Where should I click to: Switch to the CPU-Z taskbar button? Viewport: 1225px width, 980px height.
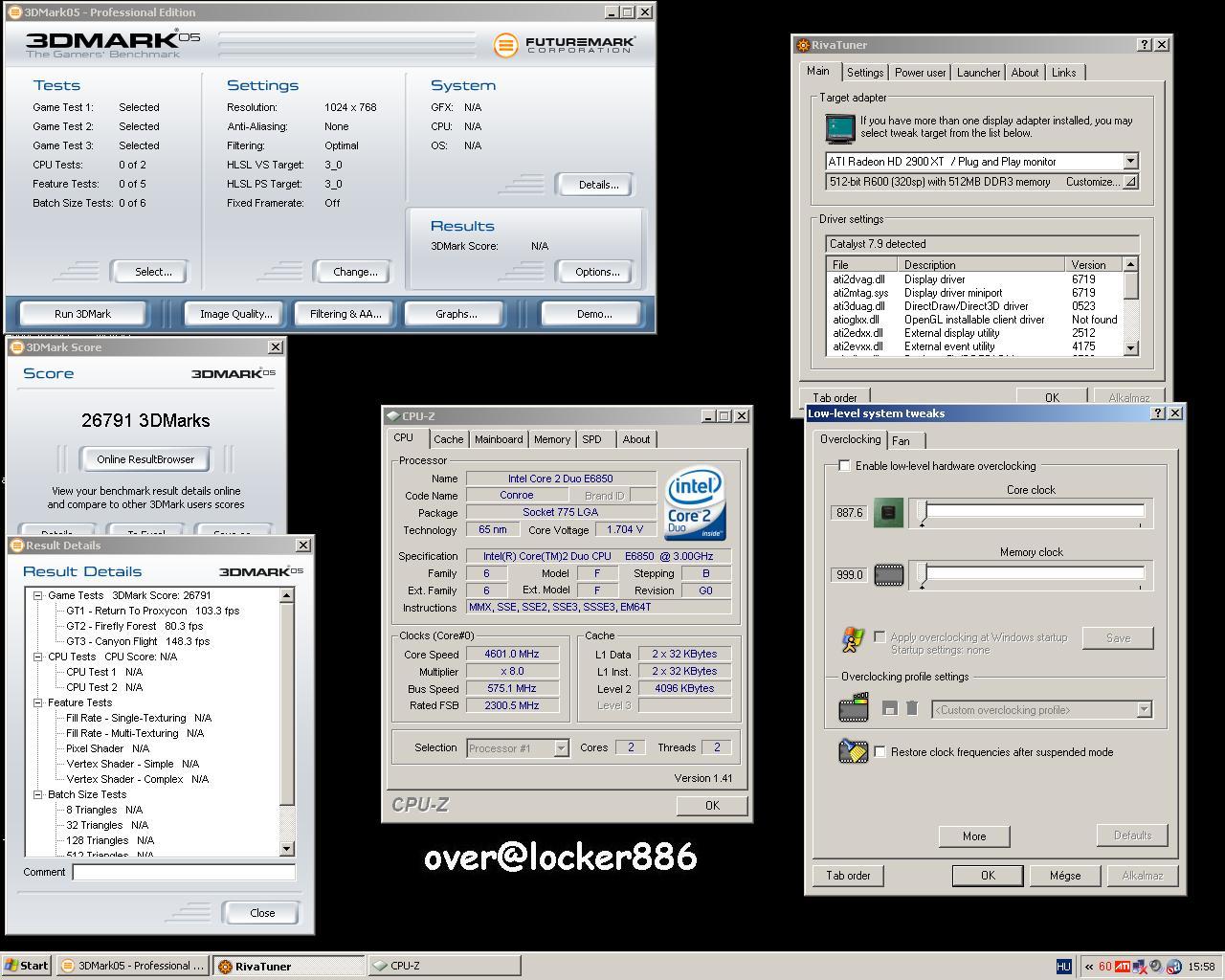445,966
